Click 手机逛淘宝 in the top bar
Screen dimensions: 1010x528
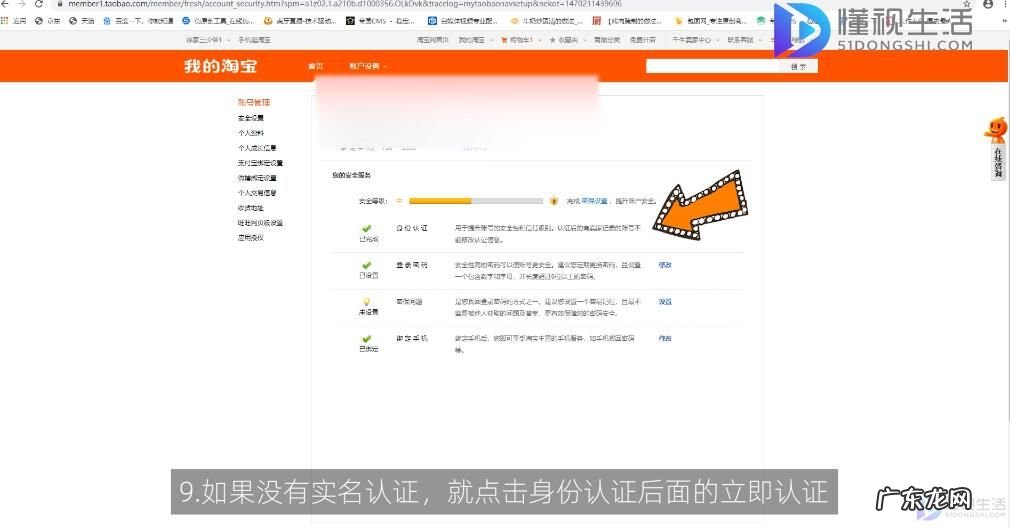[x=254, y=40]
